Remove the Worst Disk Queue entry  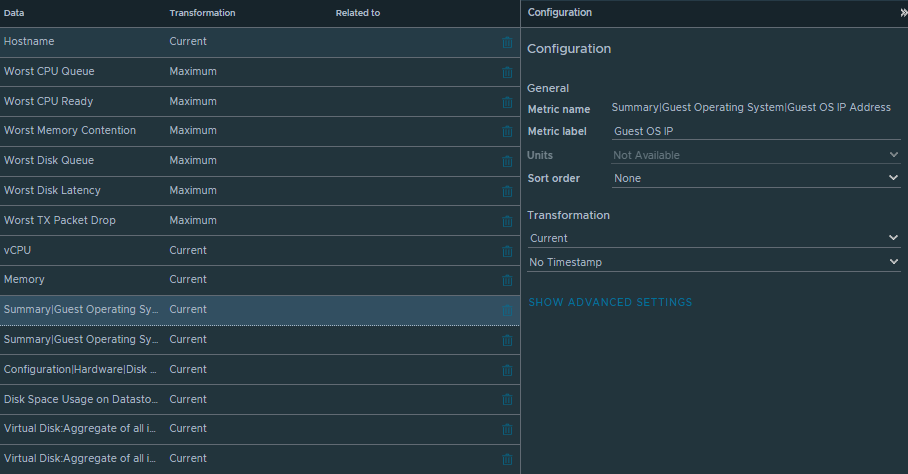coord(507,161)
